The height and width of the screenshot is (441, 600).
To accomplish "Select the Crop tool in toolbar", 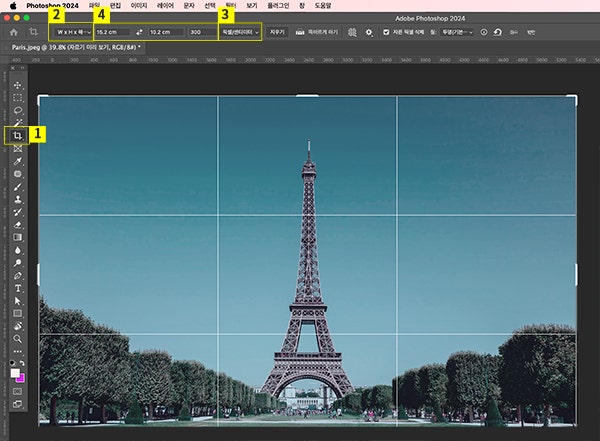I will [18, 135].
